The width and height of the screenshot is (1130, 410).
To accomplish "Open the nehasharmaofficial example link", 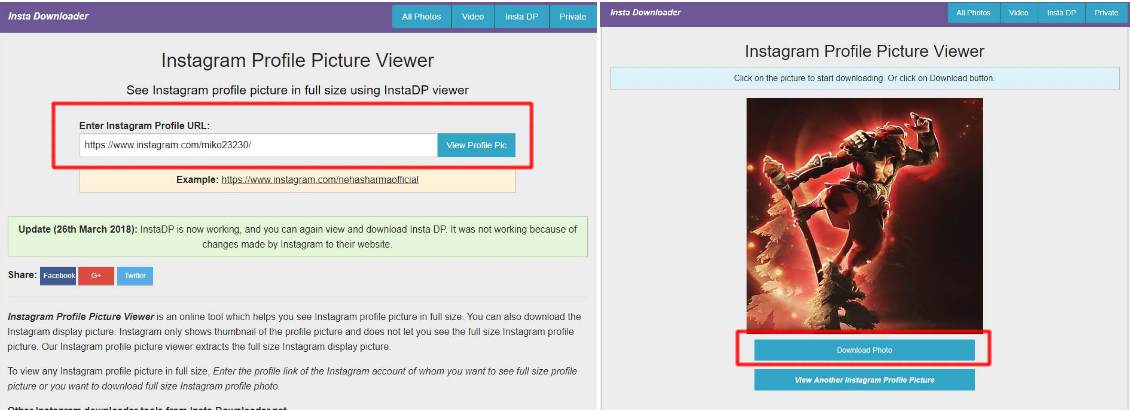I will click(x=320, y=179).
